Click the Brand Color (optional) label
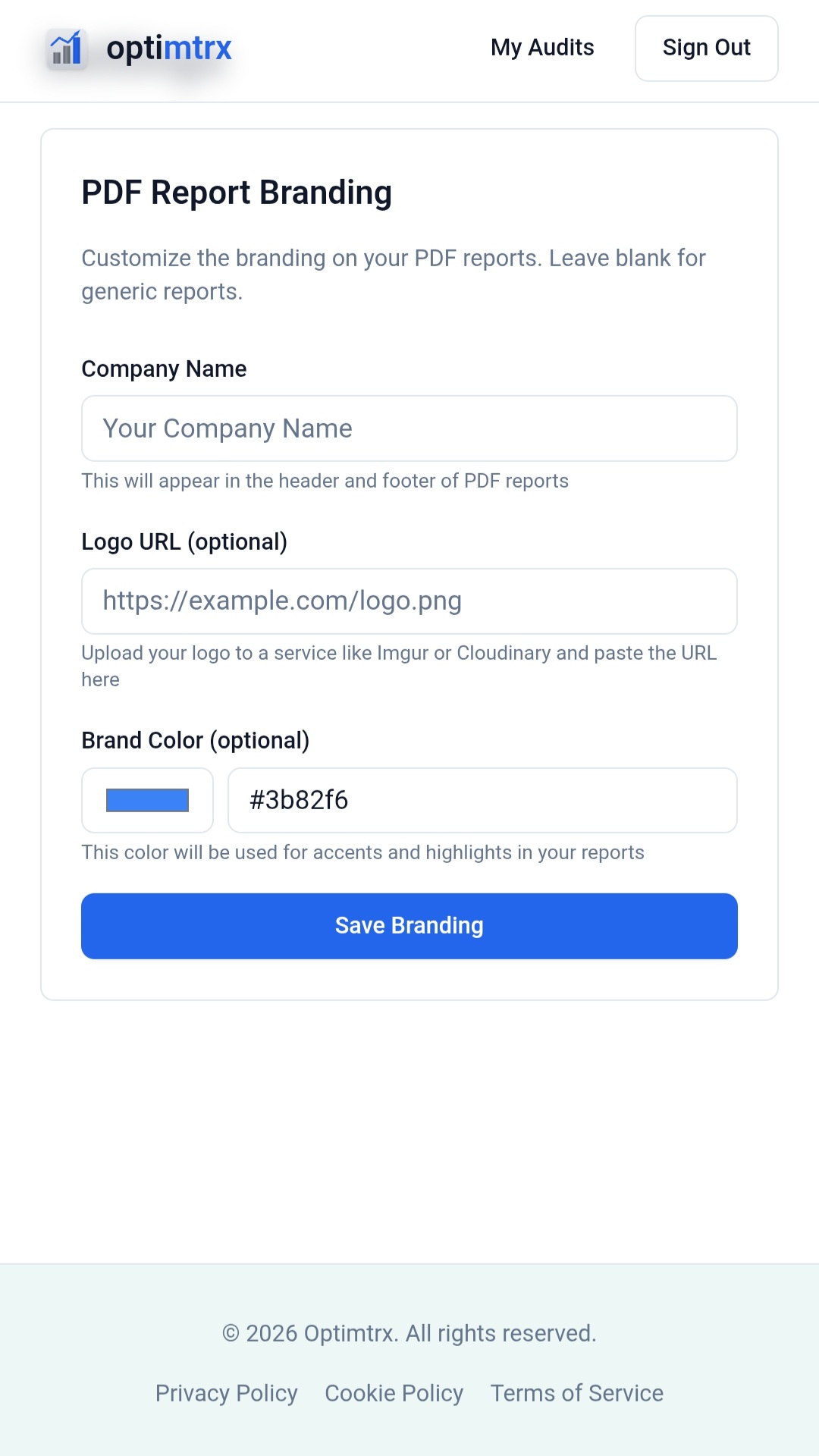 [x=196, y=741]
